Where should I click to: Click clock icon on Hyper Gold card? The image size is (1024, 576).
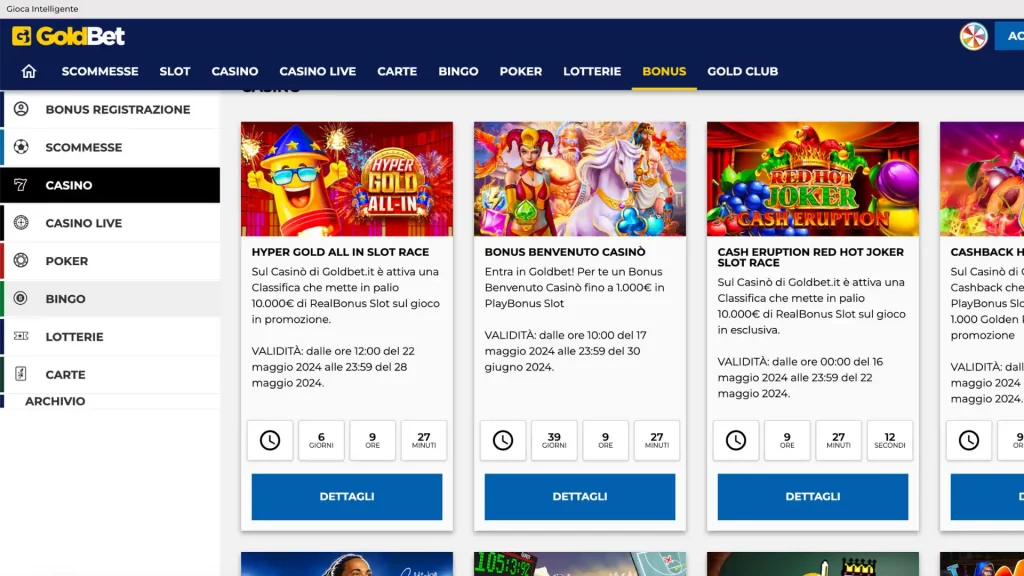click(270, 440)
